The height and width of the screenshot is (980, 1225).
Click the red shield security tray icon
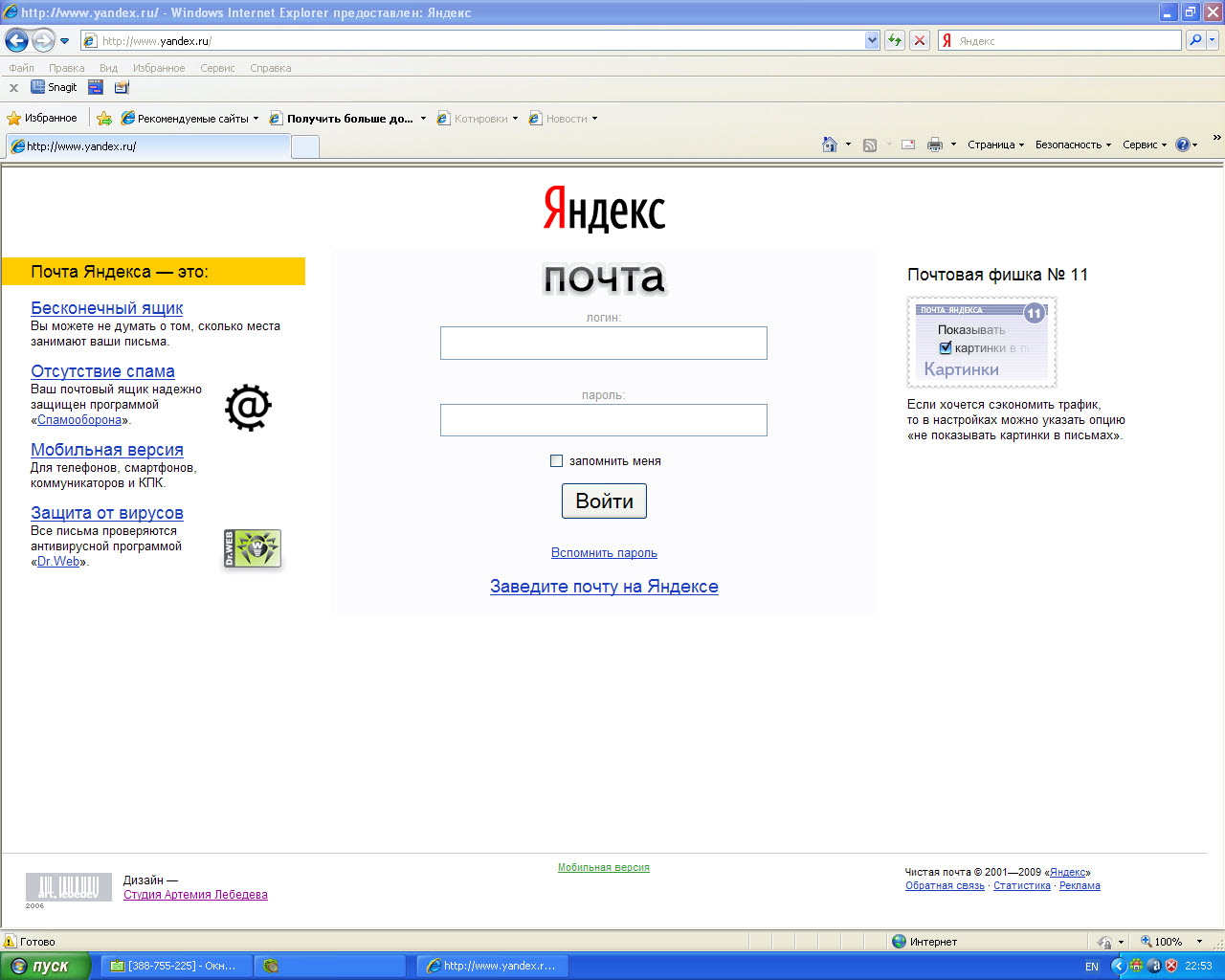1171,966
